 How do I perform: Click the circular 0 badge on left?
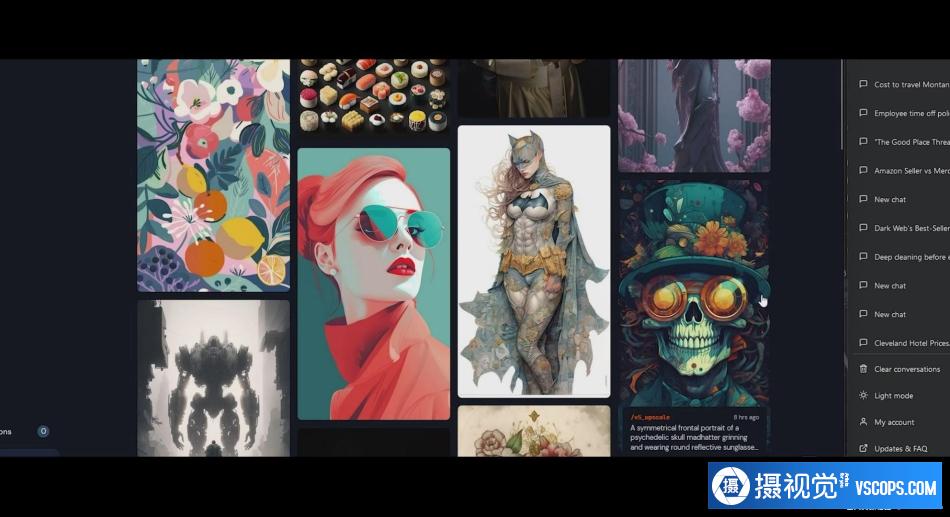(43, 432)
